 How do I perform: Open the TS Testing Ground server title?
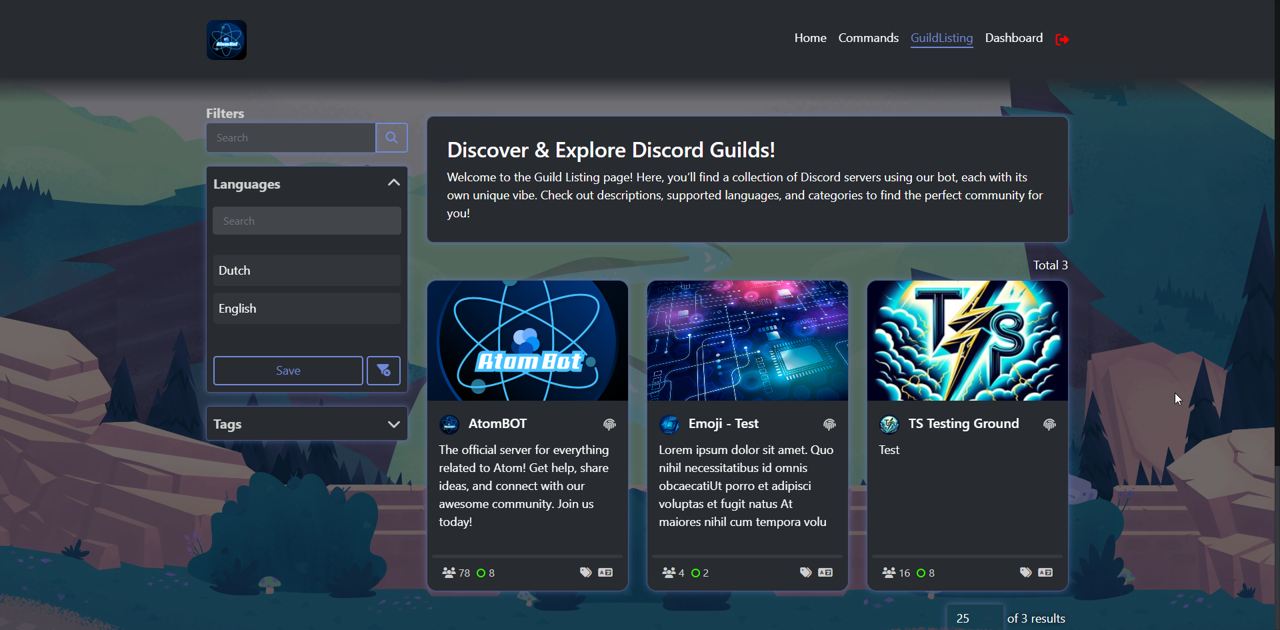(x=963, y=424)
